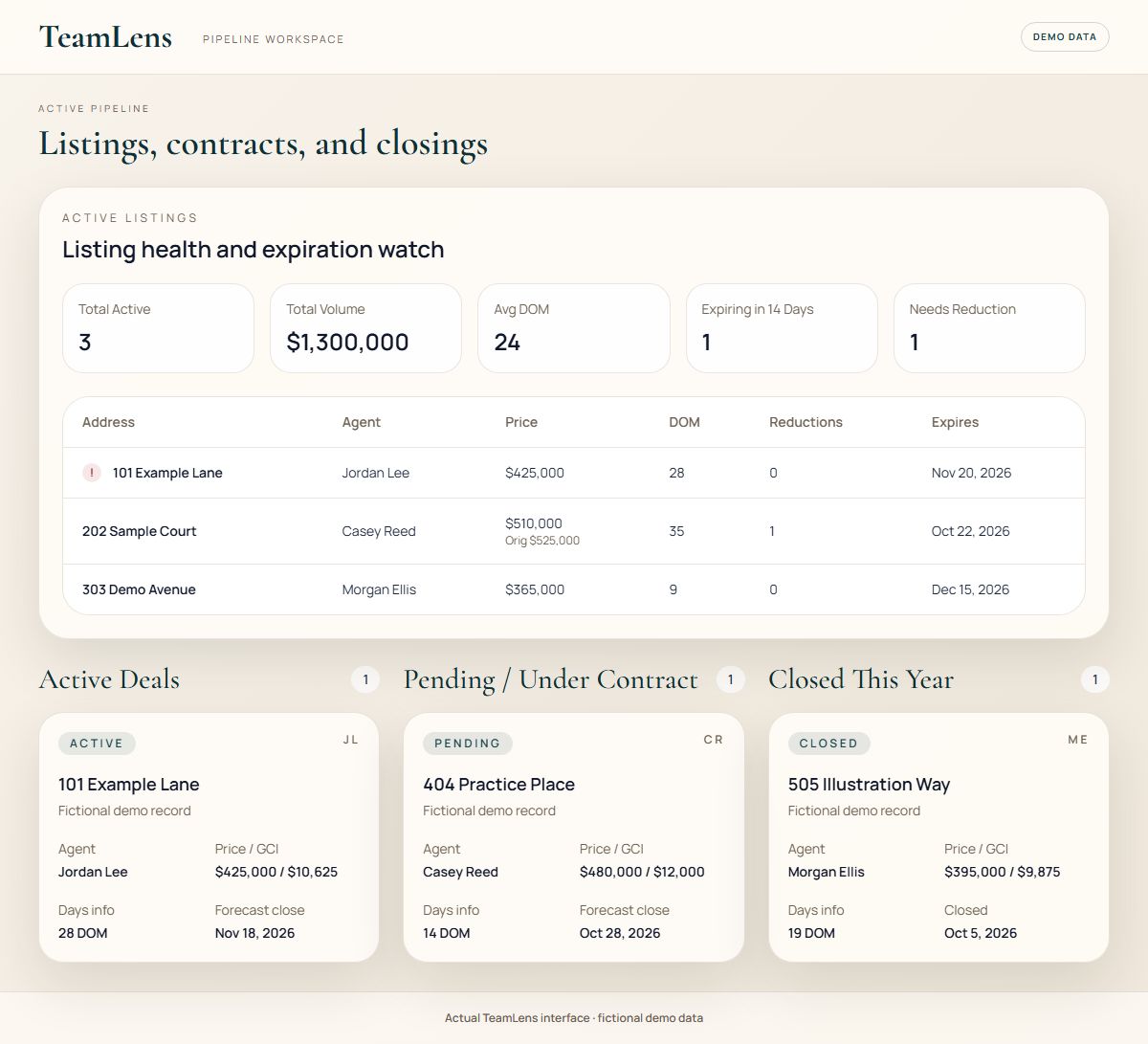Click the $365,000 price cell
The height and width of the screenshot is (1044, 1148).
point(535,589)
